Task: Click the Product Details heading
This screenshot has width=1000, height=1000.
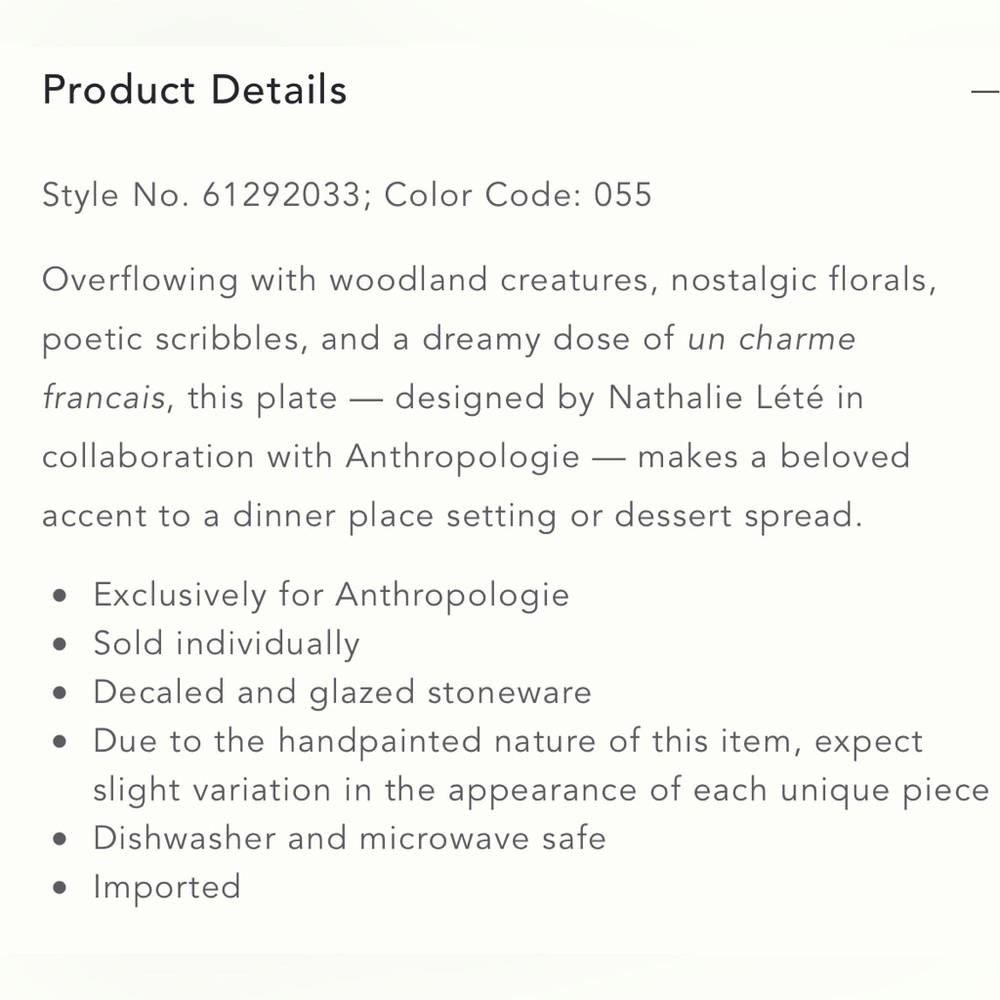Action: [194, 91]
